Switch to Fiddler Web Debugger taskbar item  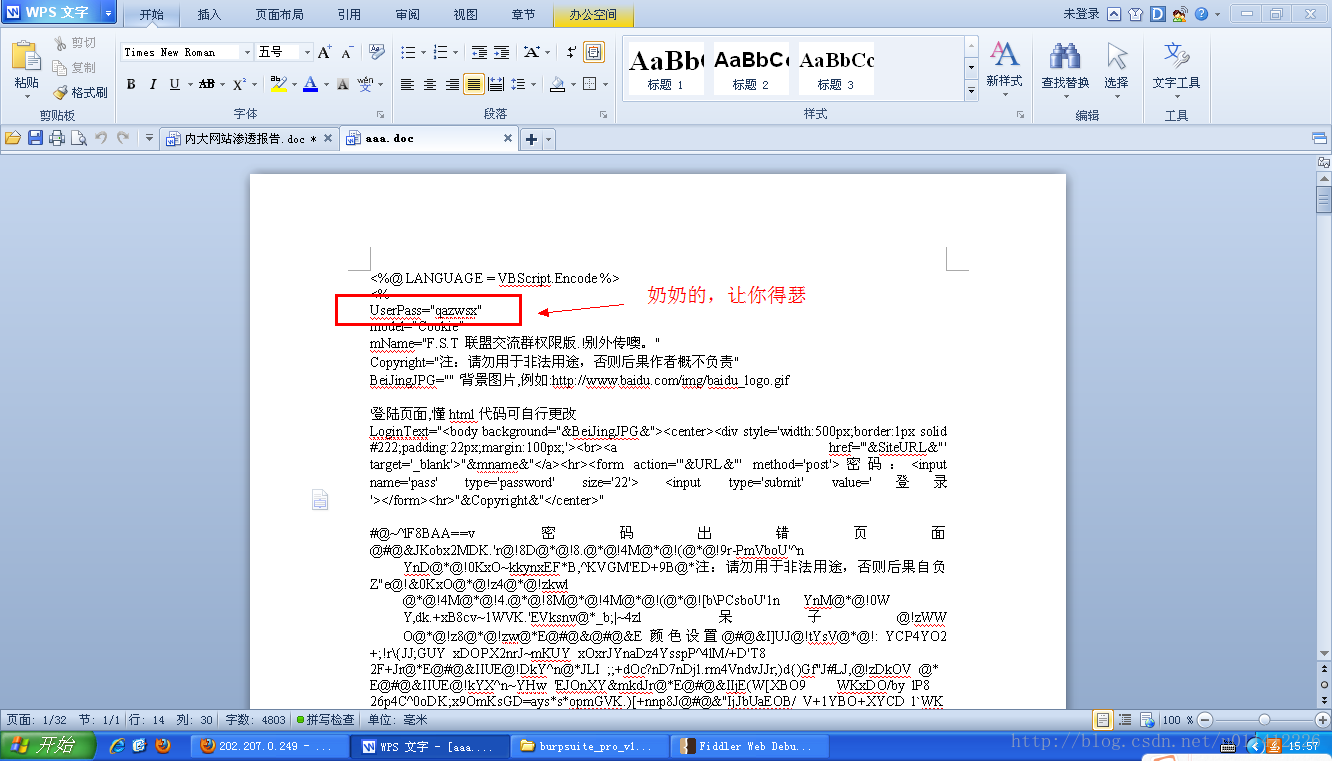[749, 746]
